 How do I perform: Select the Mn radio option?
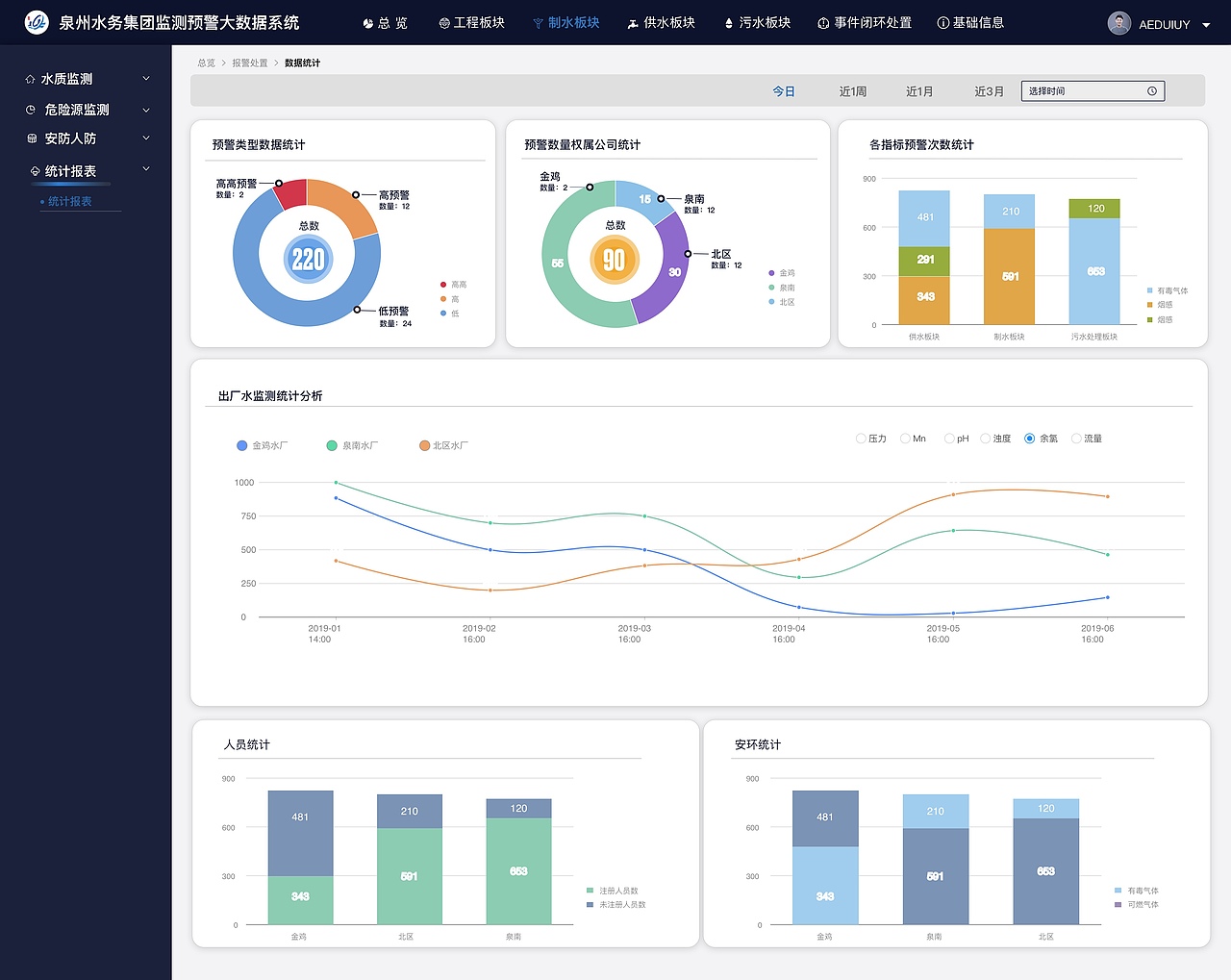pyautogui.click(x=905, y=439)
